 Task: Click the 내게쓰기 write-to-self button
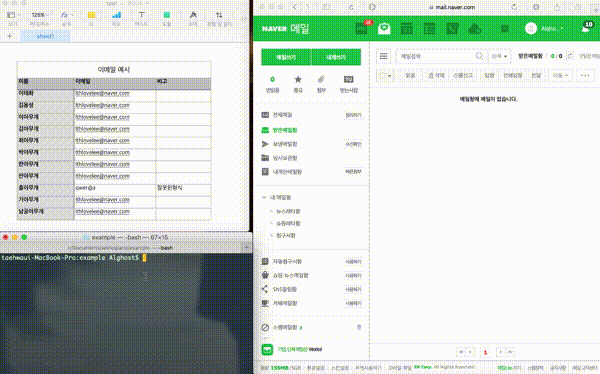[x=336, y=57]
